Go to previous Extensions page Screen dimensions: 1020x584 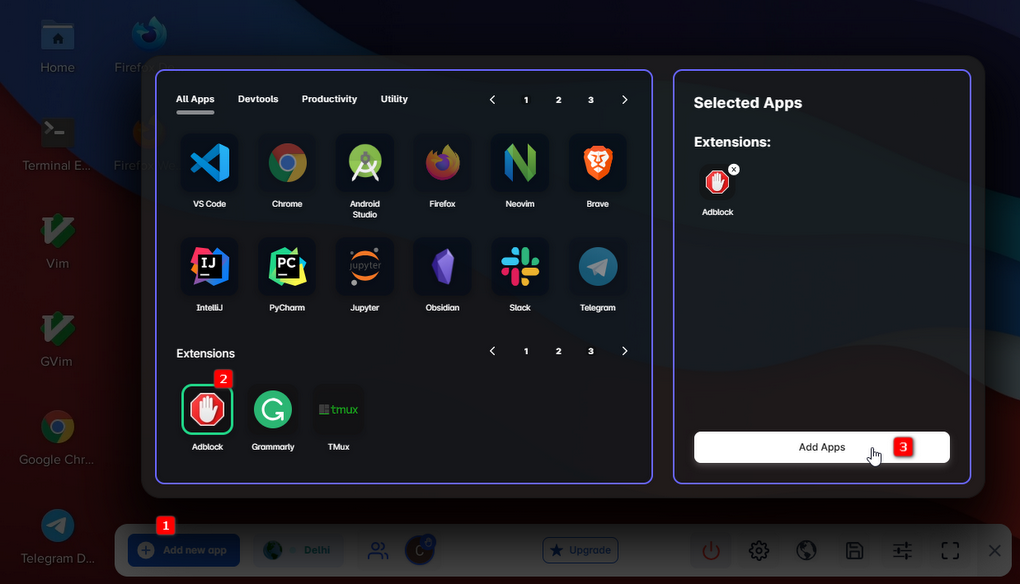click(492, 351)
